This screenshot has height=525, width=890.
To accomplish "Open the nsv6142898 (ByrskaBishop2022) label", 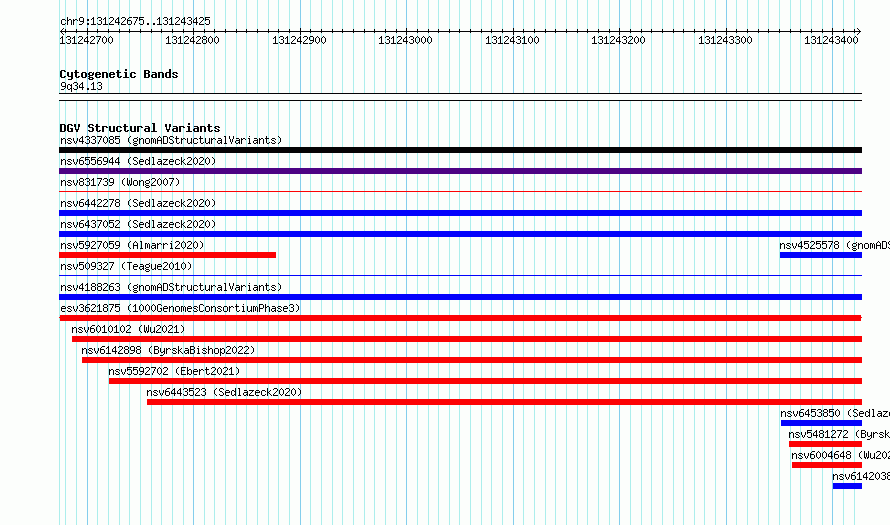I will click(168, 350).
